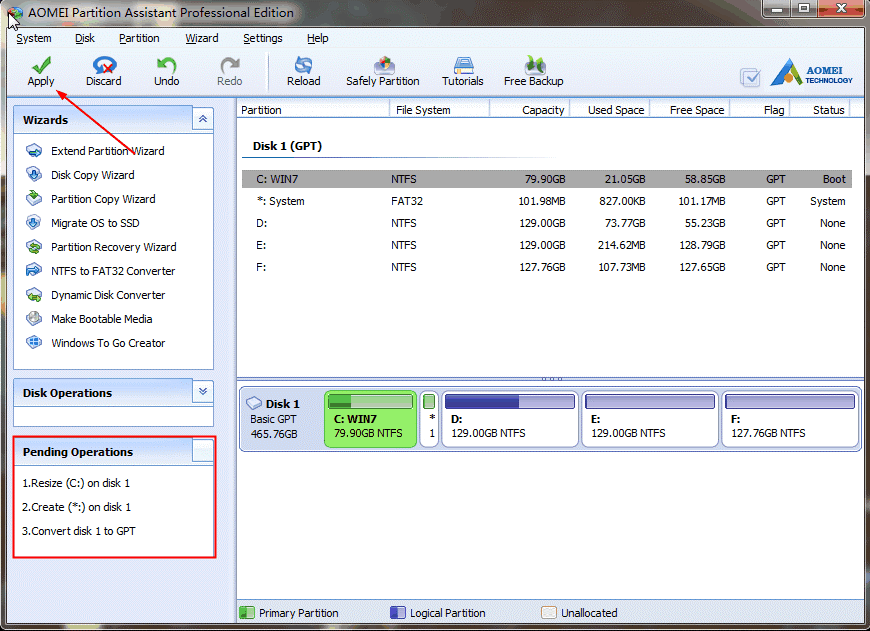Screen dimensions: 870x631
Task: Select the F: partition list row
Action: tap(547, 267)
